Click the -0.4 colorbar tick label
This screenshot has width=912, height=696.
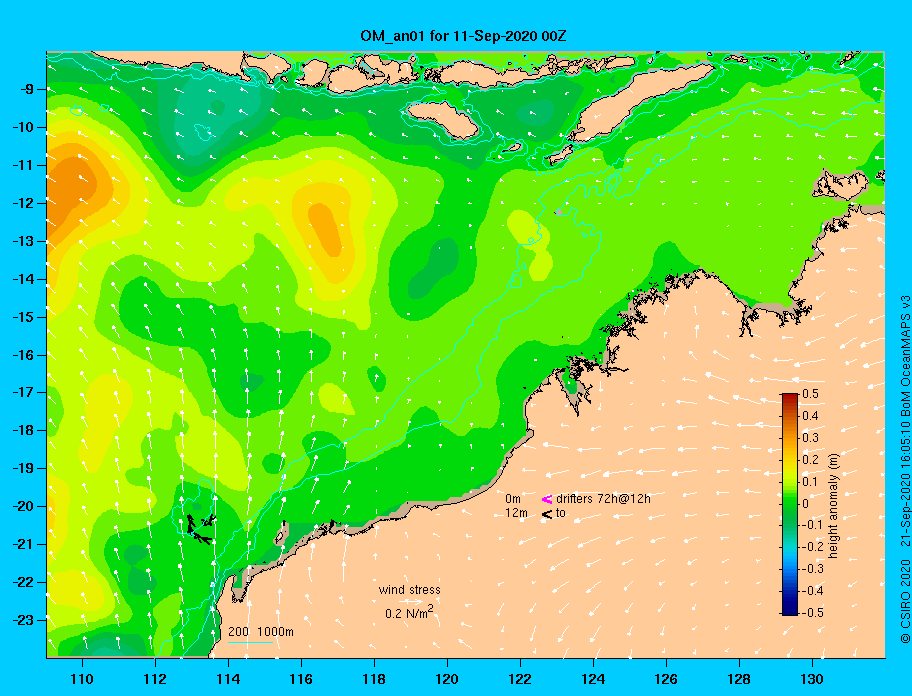[x=812, y=591]
